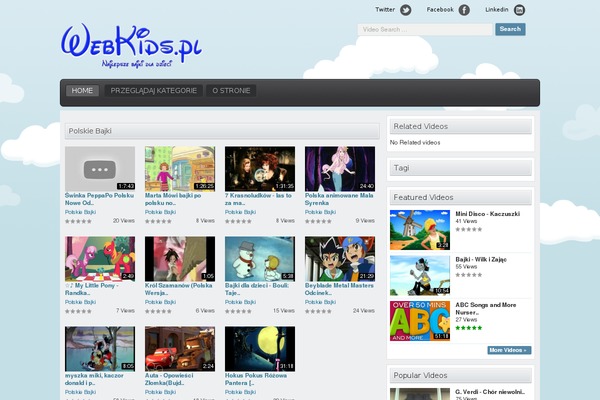Open PRZEGLĄDAJ KATEGORIE menu item
This screenshot has width=600, height=400.
153,91
